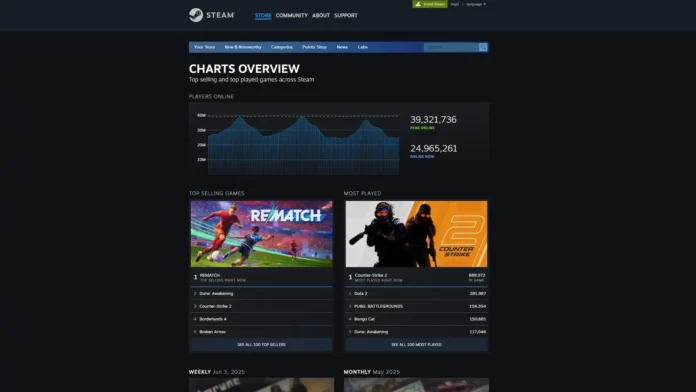Open the Weekly Jun 3, 2025 heading
The height and width of the screenshot is (392, 696).
click(x=217, y=372)
